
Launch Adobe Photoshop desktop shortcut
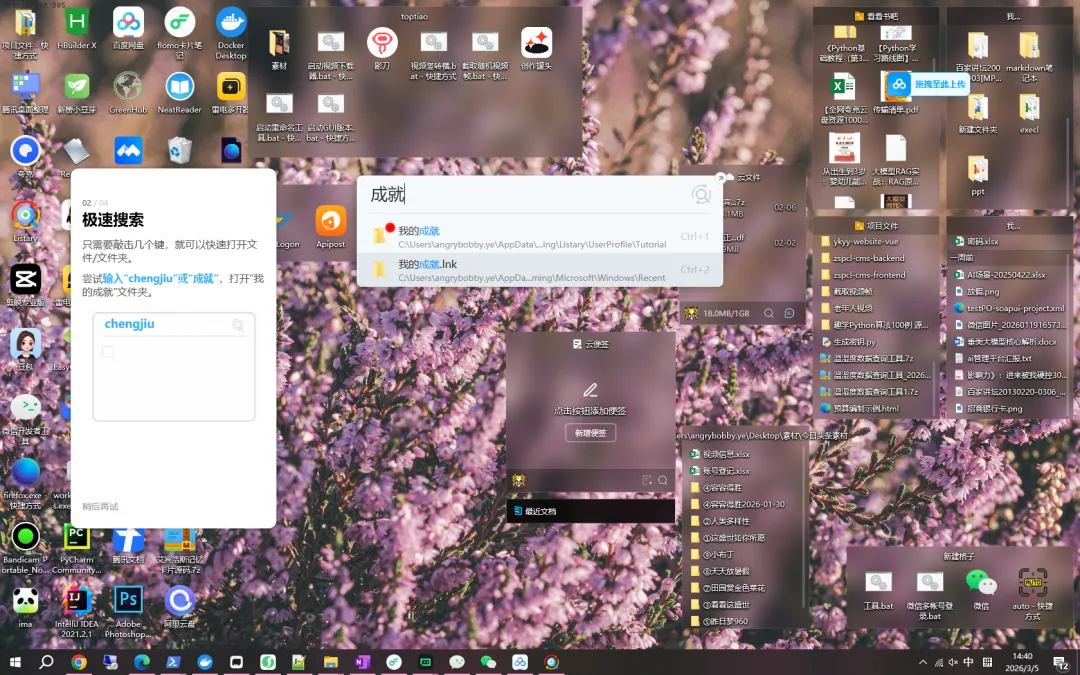(128, 613)
